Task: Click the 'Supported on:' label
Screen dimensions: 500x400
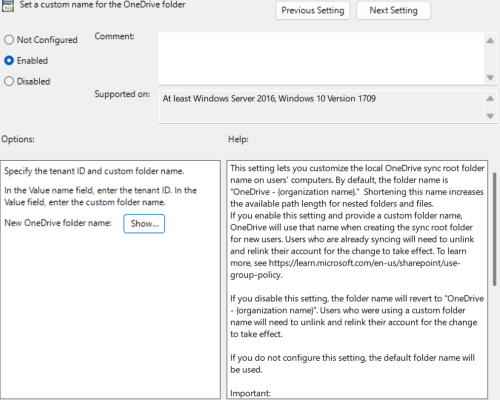Action: (x=122, y=94)
